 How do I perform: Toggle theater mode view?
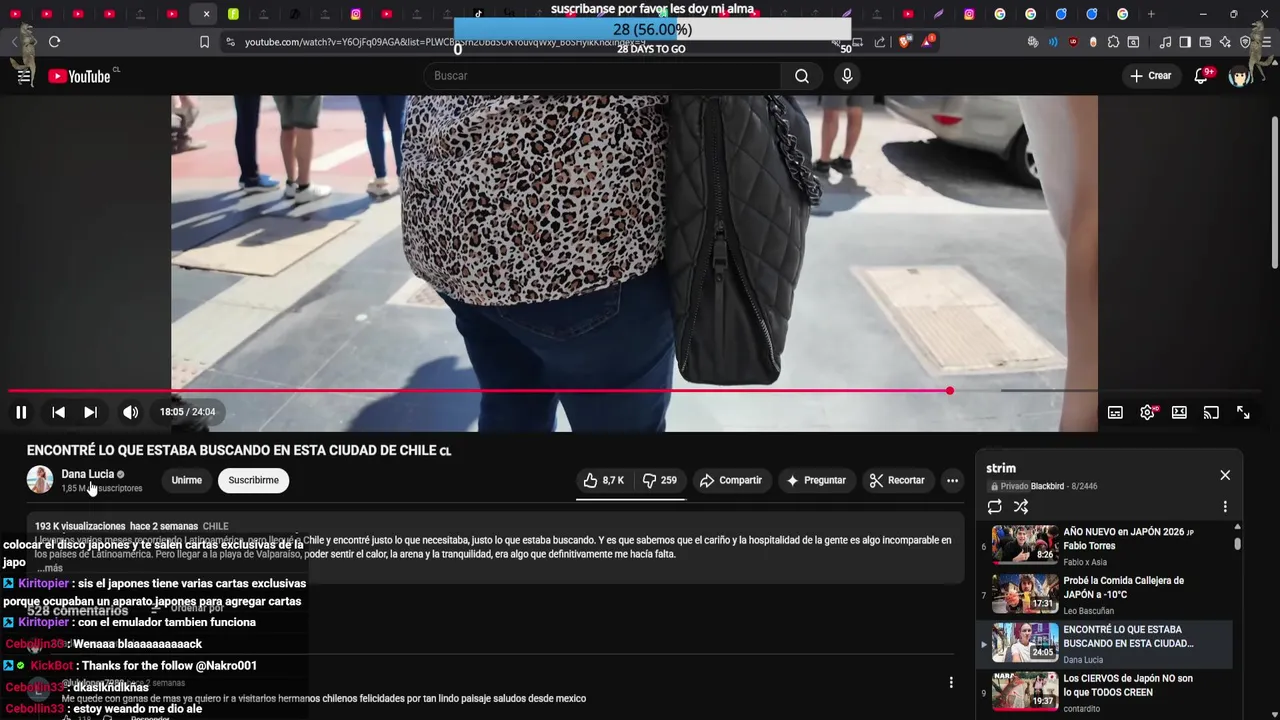1179,412
